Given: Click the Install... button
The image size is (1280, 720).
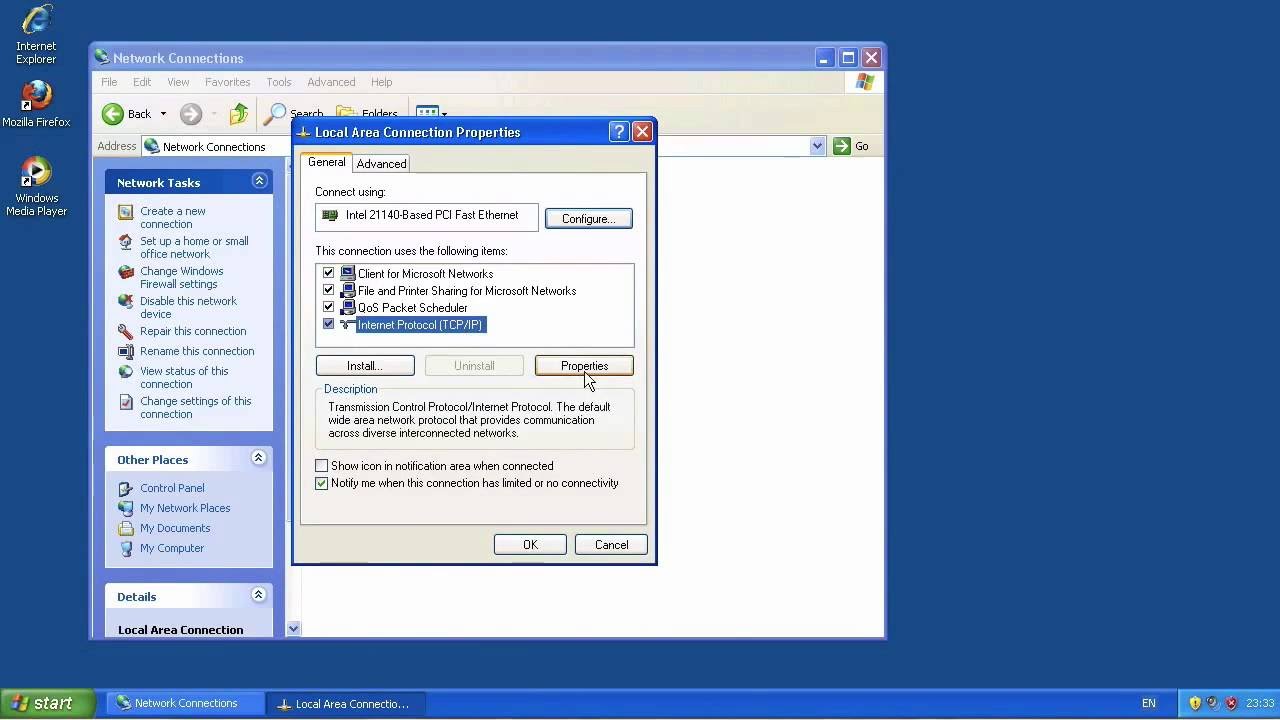Looking at the screenshot, I should pos(365,366).
